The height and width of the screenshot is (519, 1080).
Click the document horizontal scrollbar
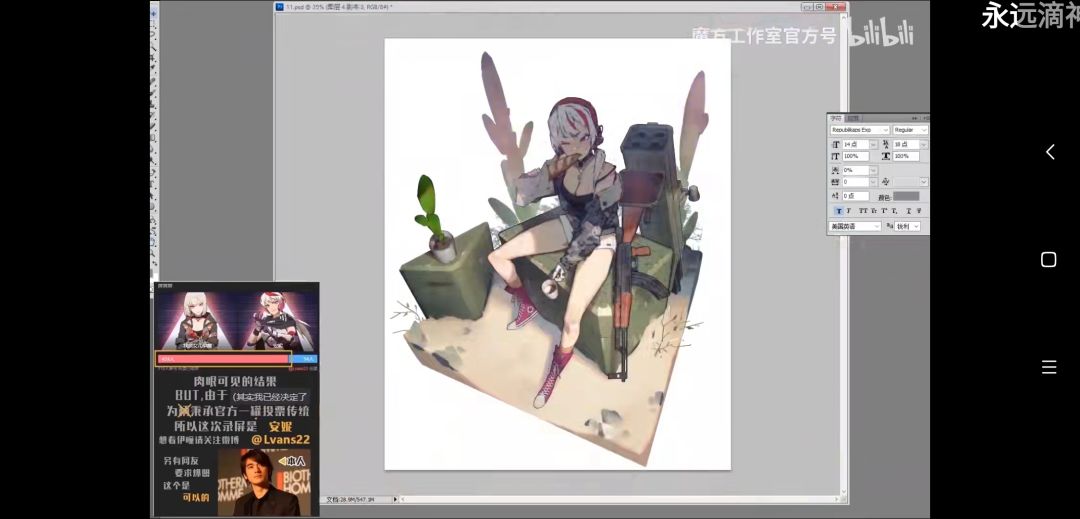[x=621, y=499]
